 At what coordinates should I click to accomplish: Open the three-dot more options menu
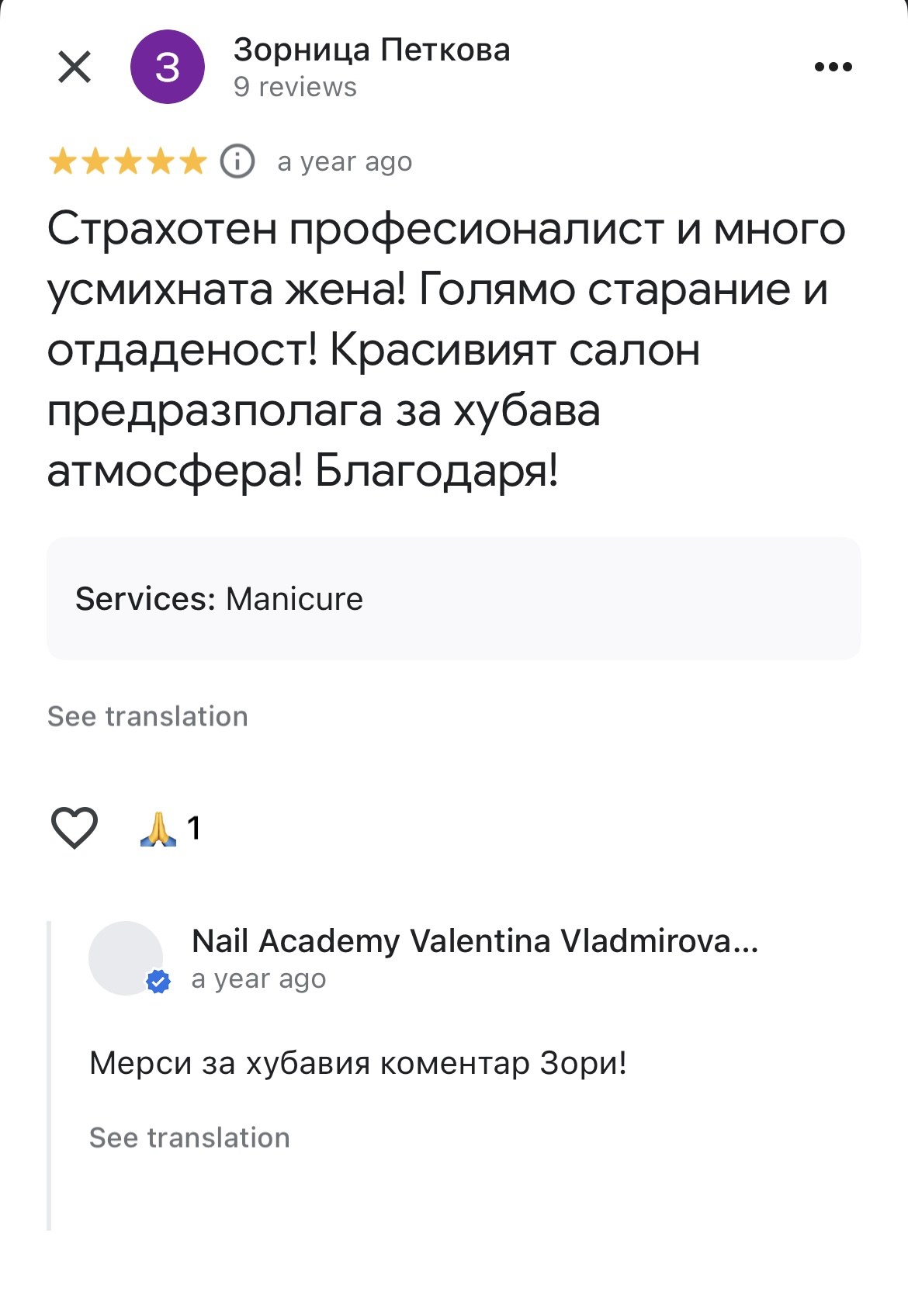tap(833, 67)
